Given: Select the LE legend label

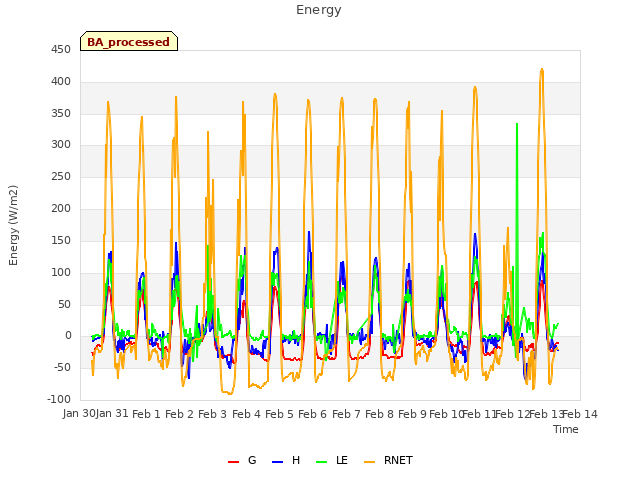Looking at the screenshot, I should 342,460.
